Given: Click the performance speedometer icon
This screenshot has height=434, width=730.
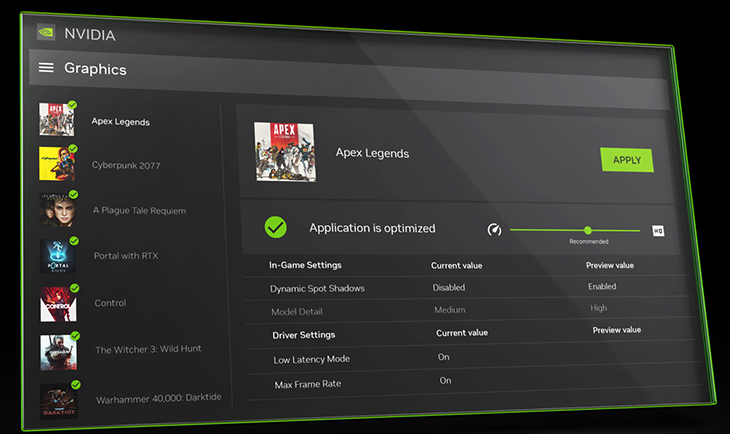Looking at the screenshot, I should [x=494, y=230].
